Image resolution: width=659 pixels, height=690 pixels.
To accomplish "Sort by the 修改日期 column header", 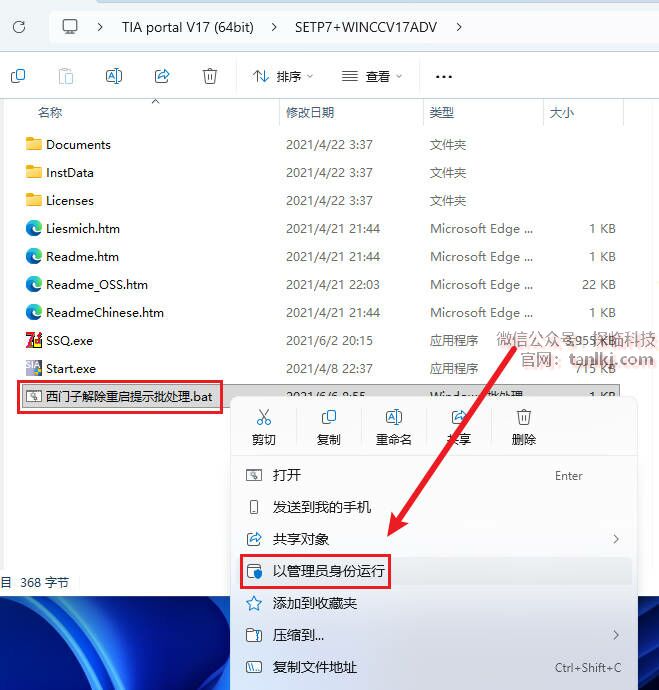I will (x=310, y=113).
